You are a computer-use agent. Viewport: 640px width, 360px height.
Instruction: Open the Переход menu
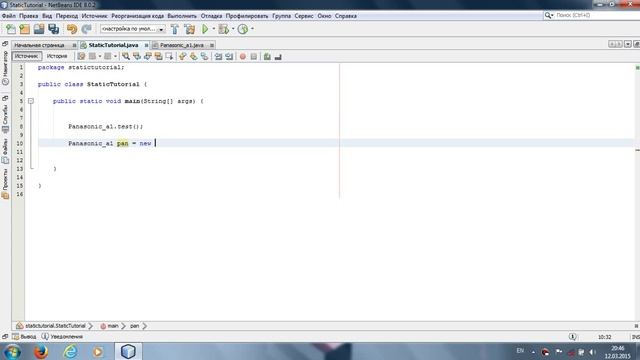(x=67, y=16)
